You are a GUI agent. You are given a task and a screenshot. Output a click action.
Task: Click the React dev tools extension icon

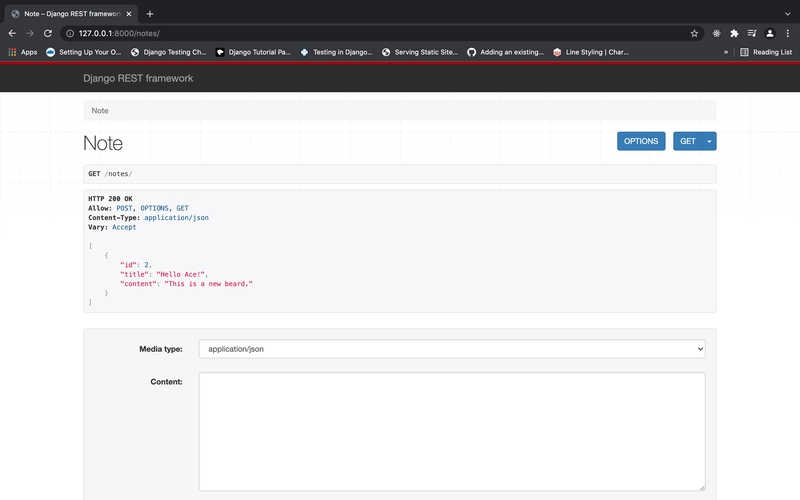[716, 33]
